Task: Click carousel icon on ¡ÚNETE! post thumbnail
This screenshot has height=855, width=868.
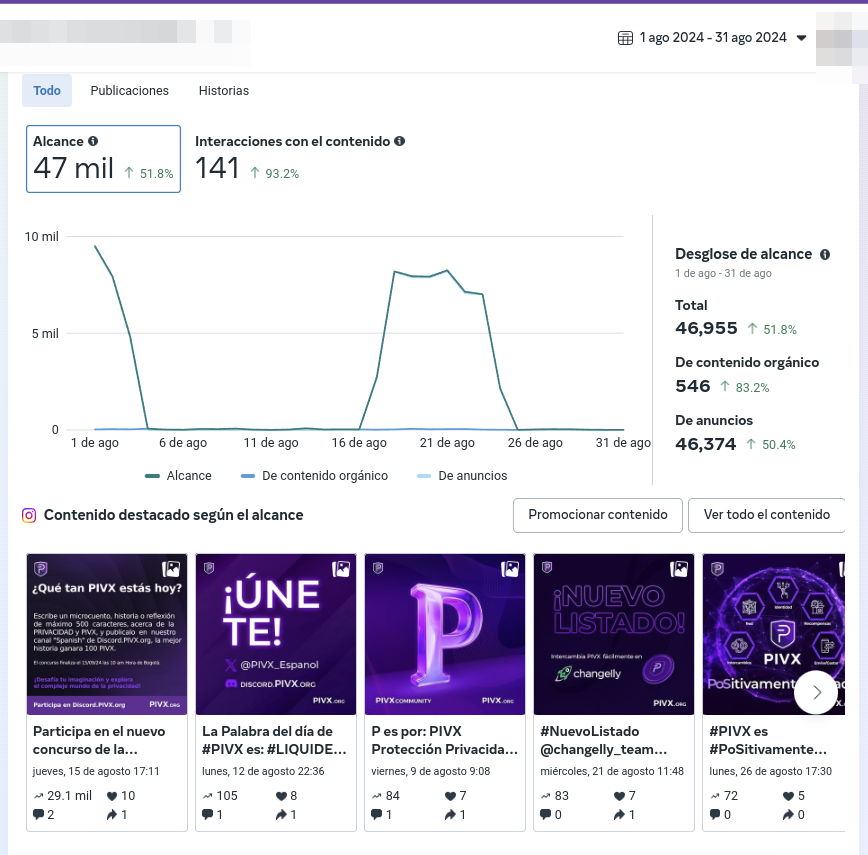Action: tap(340, 569)
